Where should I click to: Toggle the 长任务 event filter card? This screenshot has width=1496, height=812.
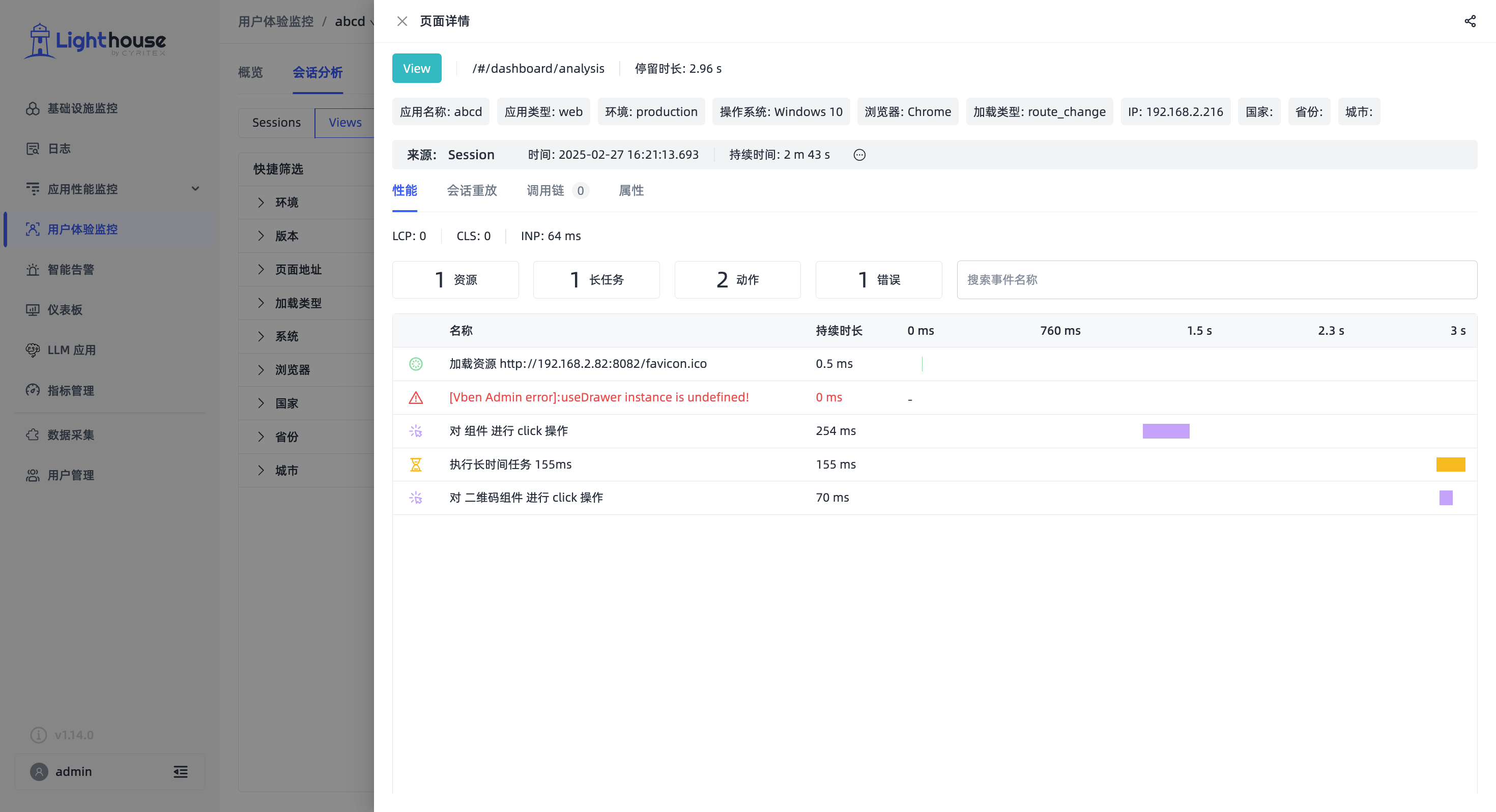click(x=596, y=280)
